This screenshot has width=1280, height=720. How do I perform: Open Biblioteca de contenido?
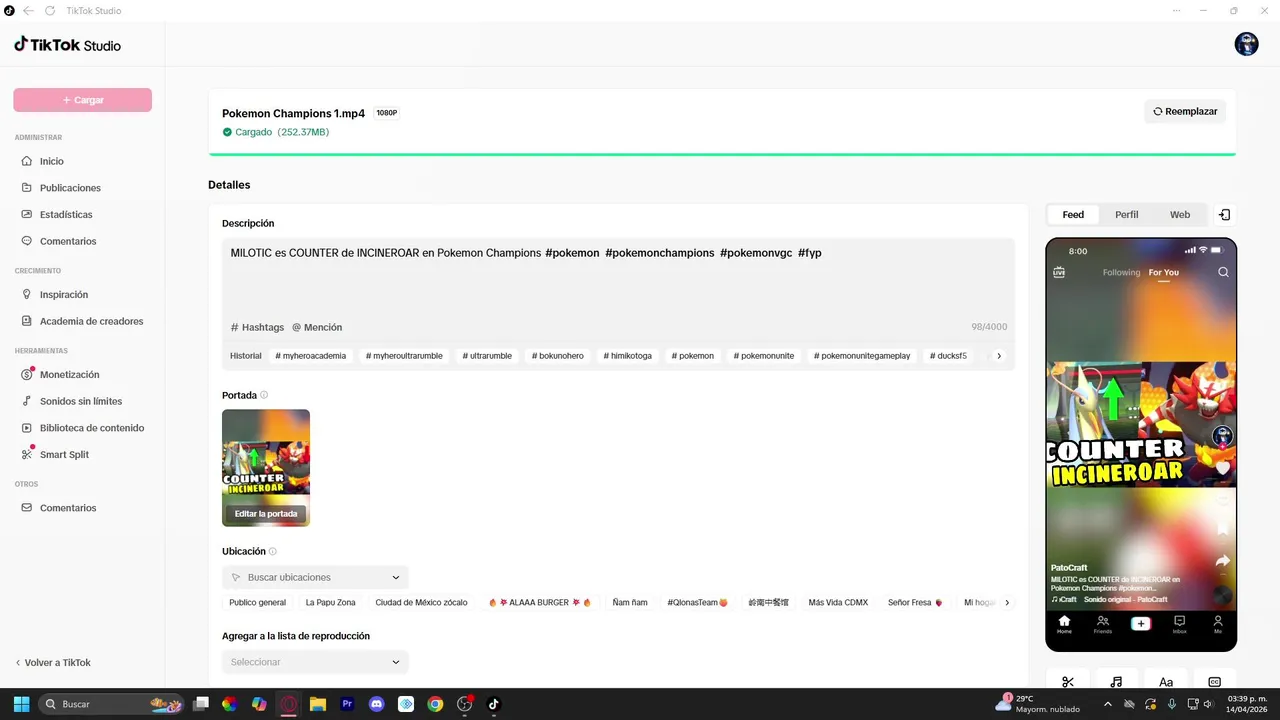click(x=82, y=428)
